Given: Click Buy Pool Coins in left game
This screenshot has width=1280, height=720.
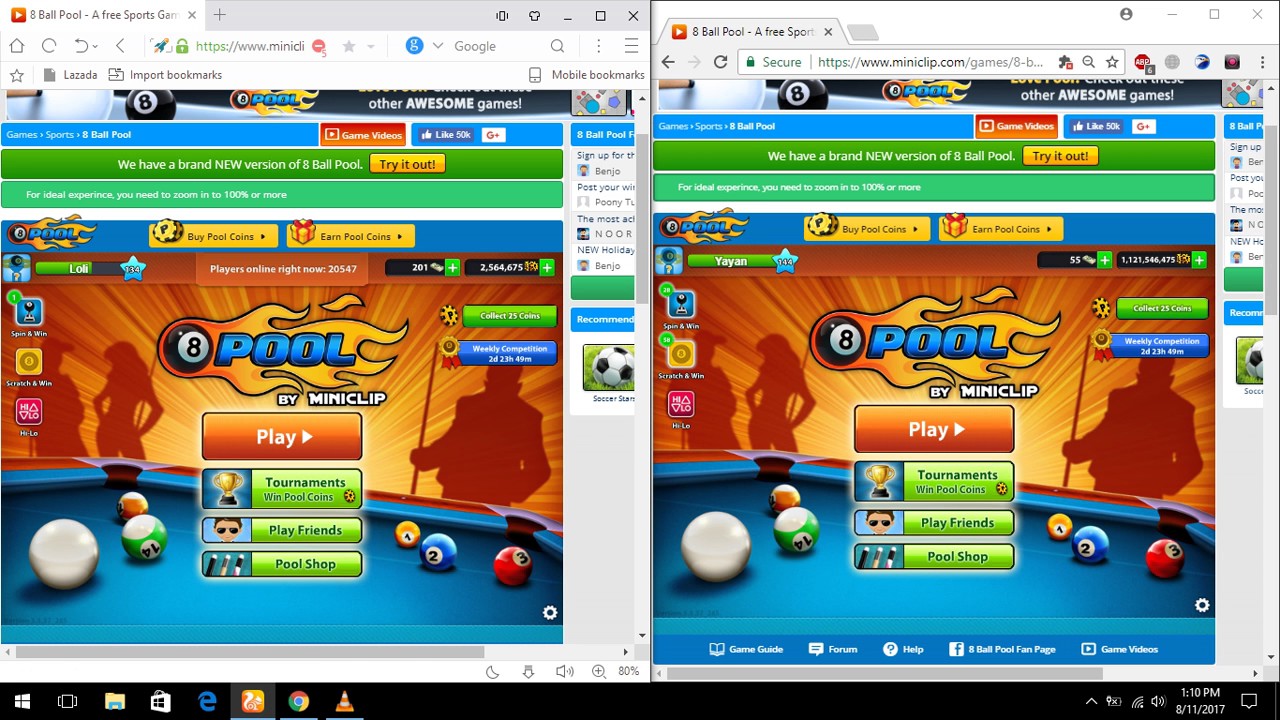Looking at the screenshot, I should 214,235.
